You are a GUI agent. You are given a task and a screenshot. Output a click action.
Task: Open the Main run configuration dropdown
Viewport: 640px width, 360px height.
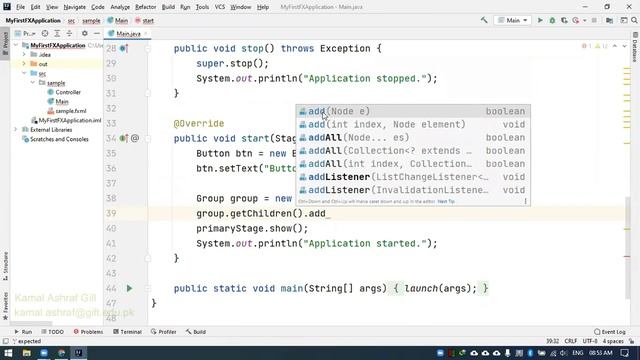[x=513, y=20]
